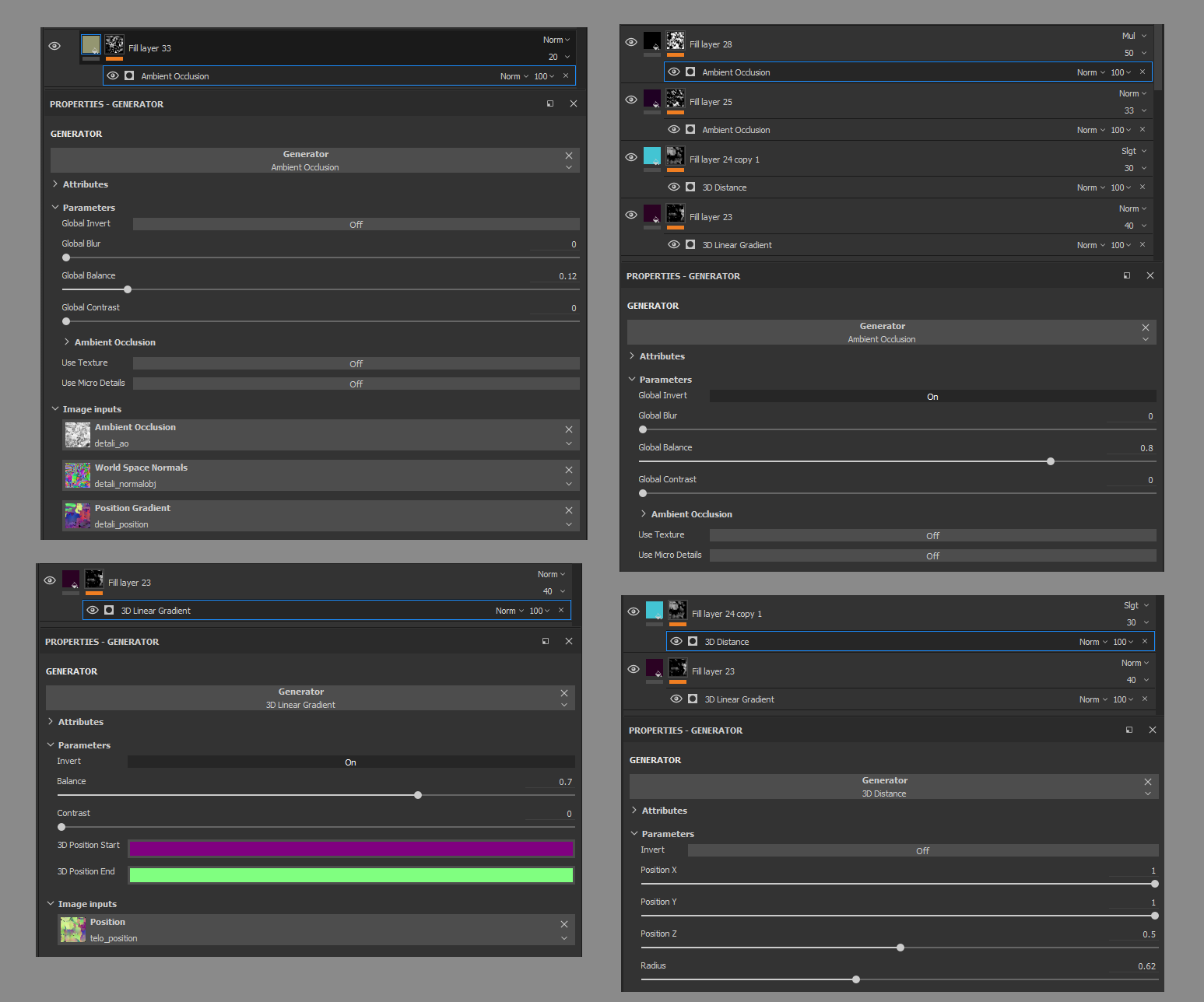Remove the Position telo_position image input

[x=564, y=924]
